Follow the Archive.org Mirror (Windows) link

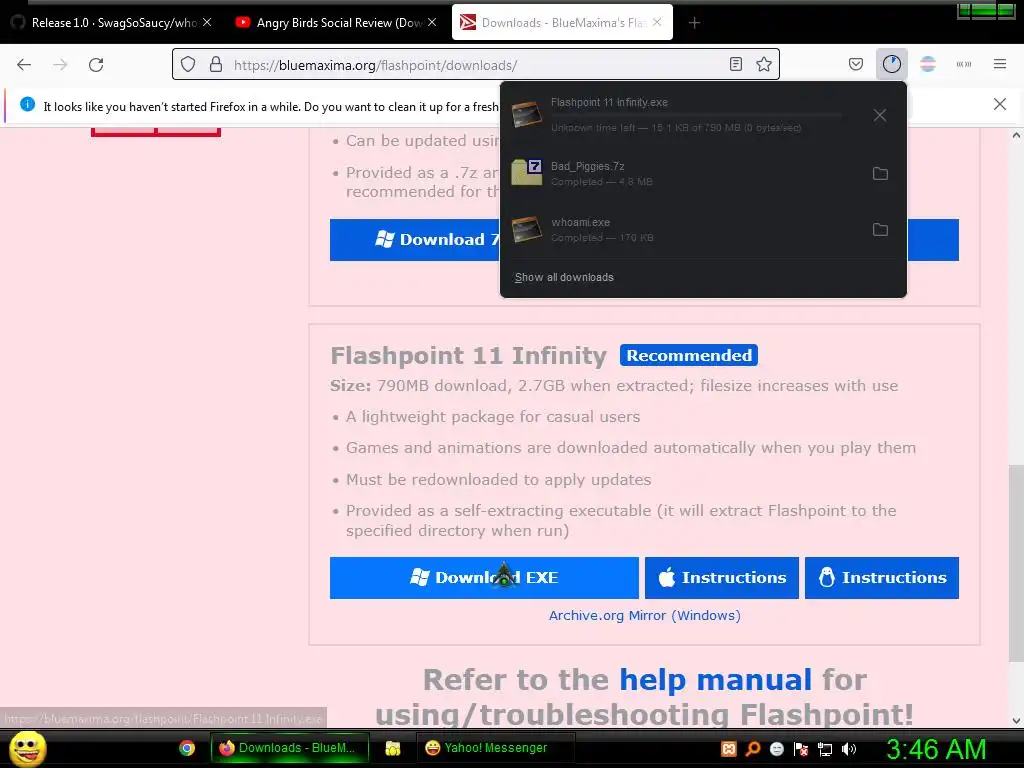pyautogui.click(x=645, y=616)
